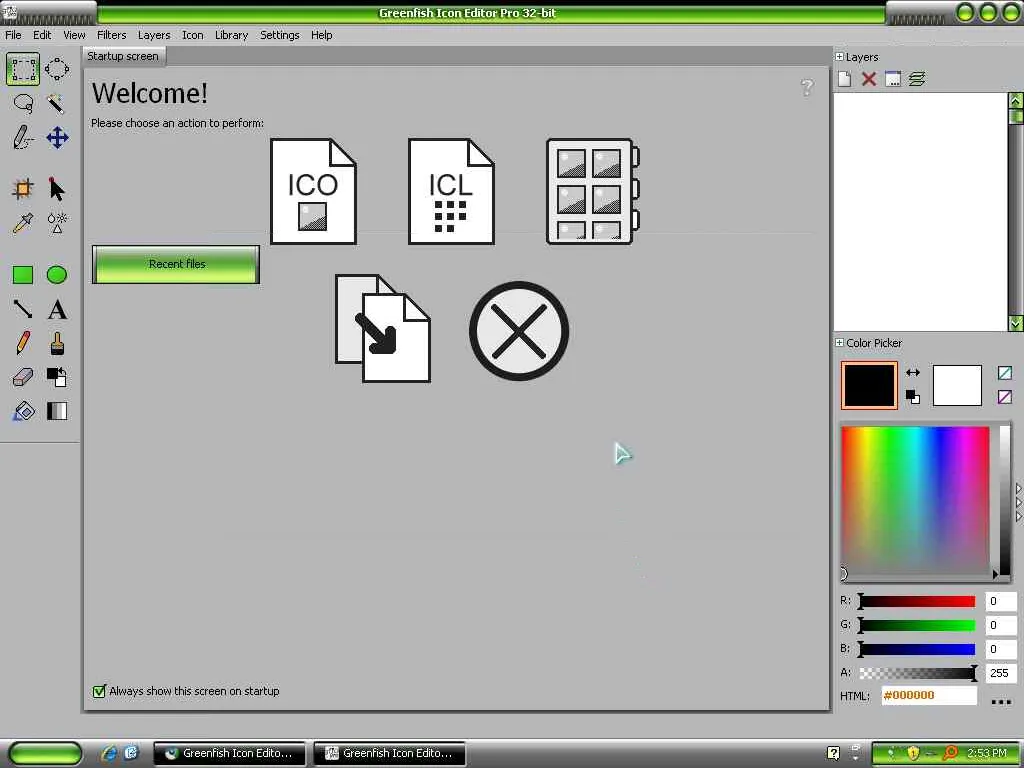
Task: Open the File menu
Action: point(13,35)
